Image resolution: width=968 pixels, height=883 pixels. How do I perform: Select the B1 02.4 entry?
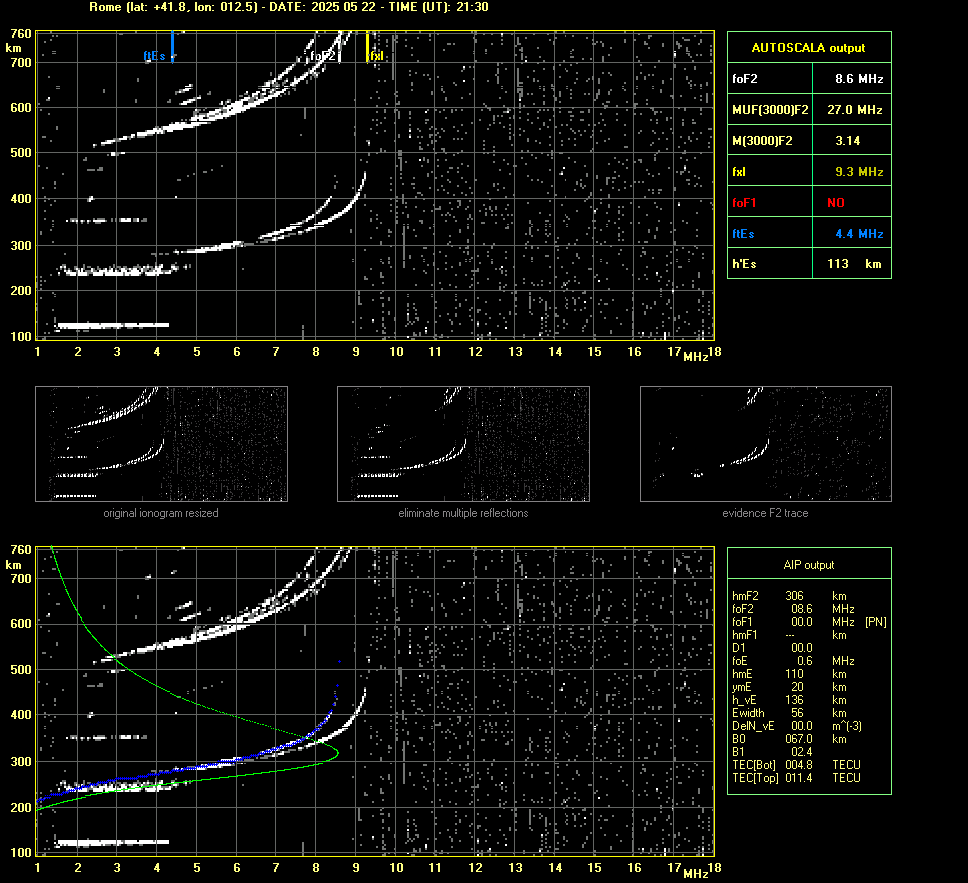tap(772, 751)
